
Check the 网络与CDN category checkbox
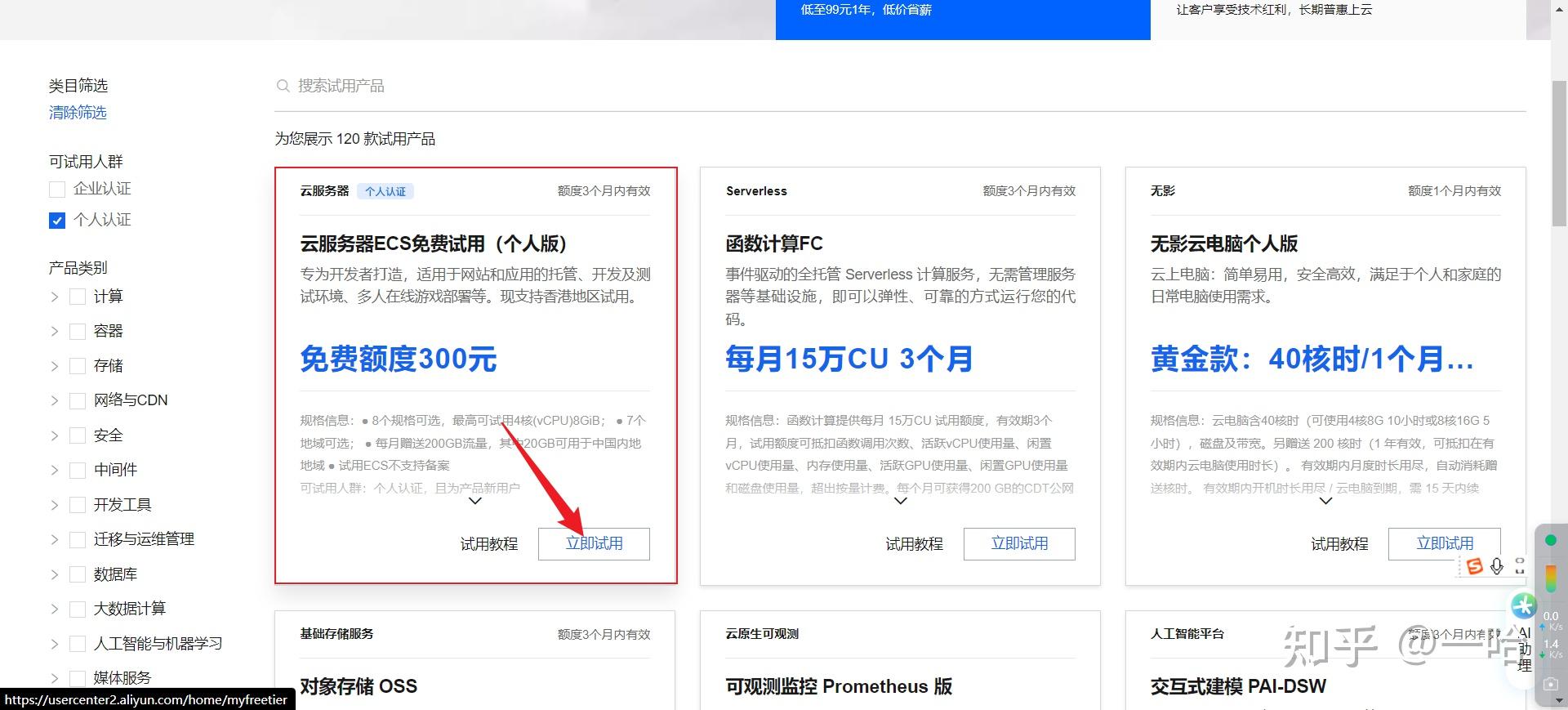click(78, 400)
